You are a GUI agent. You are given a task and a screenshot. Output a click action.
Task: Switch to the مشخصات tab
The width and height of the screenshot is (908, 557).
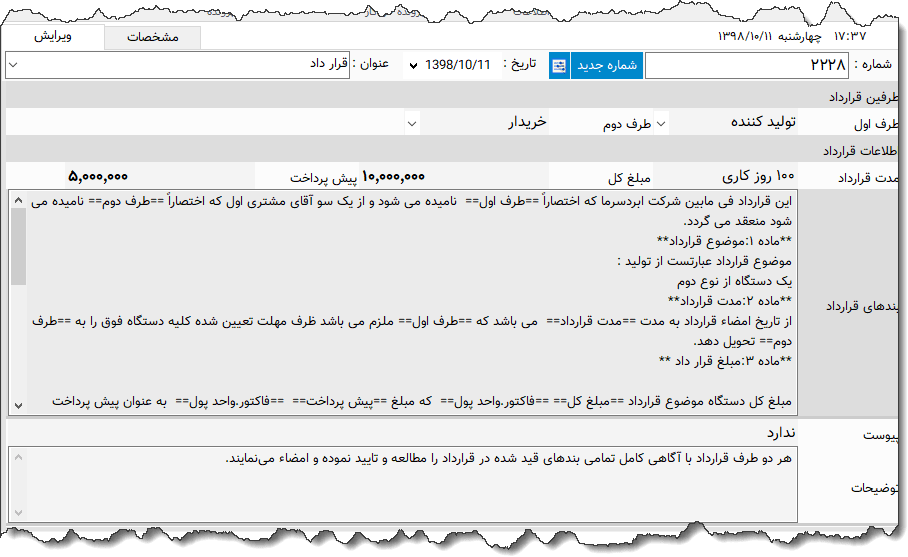click(153, 37)
